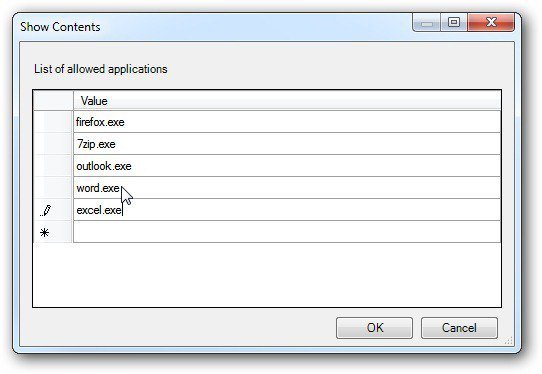The height and width of the screenshot is (374, 542).
Task: Select the firefox.exe value cell
Action: (x=287, y=122)
